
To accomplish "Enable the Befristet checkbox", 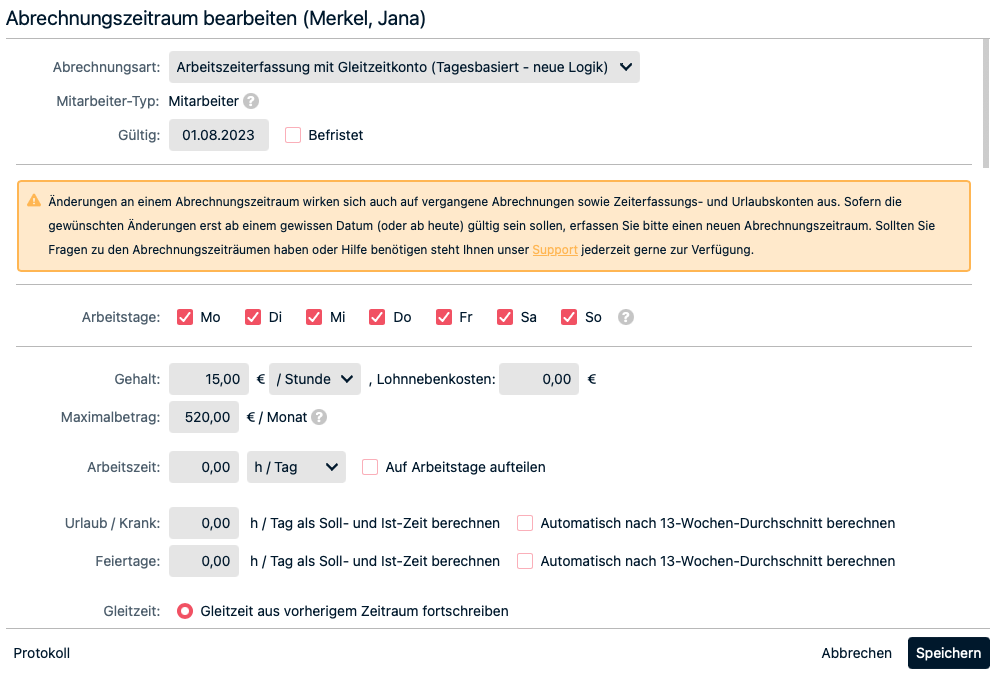I will pyautogui.click(x=293, y=135).
